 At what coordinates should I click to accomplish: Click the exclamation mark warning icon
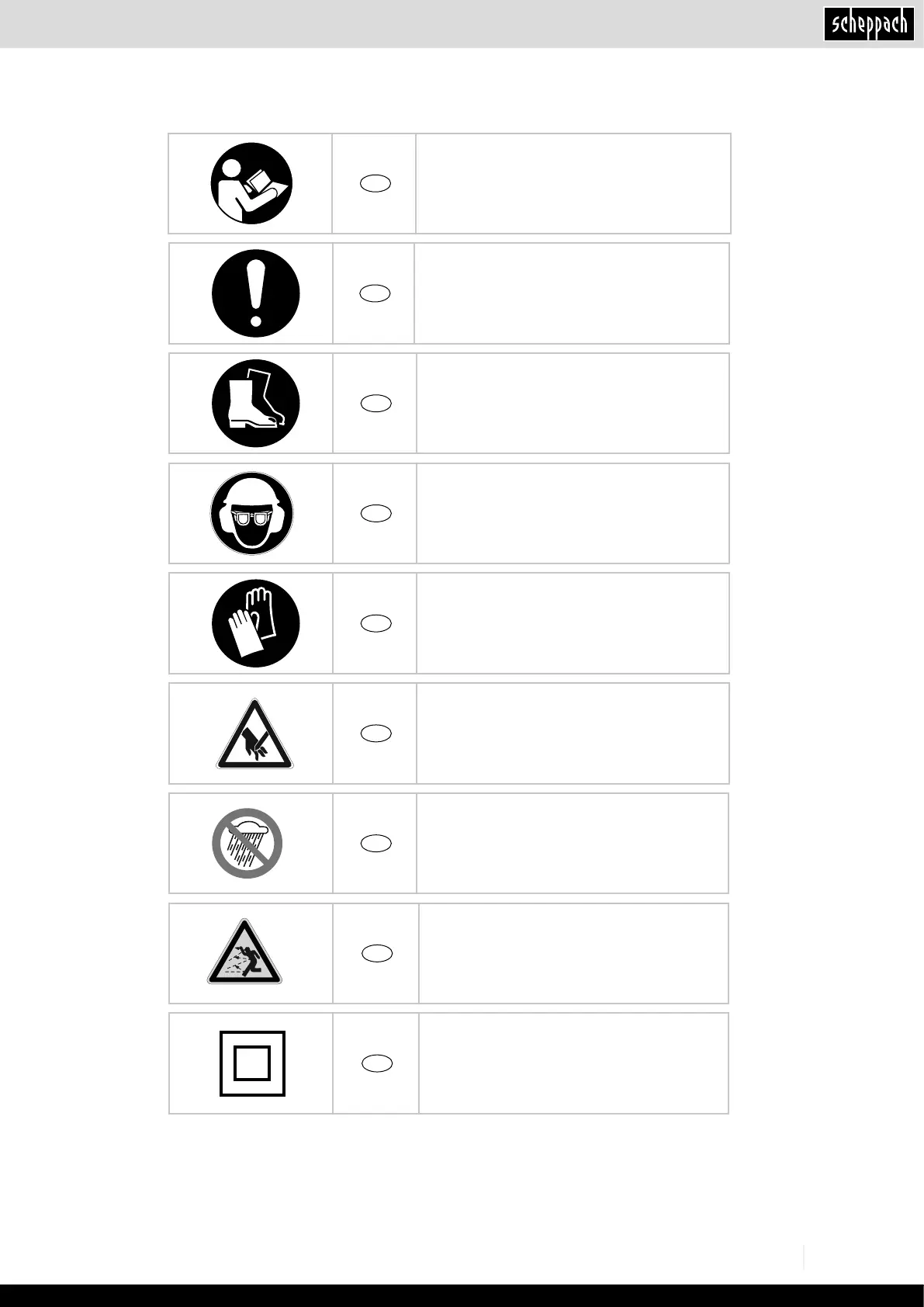[x=255, y=293]
